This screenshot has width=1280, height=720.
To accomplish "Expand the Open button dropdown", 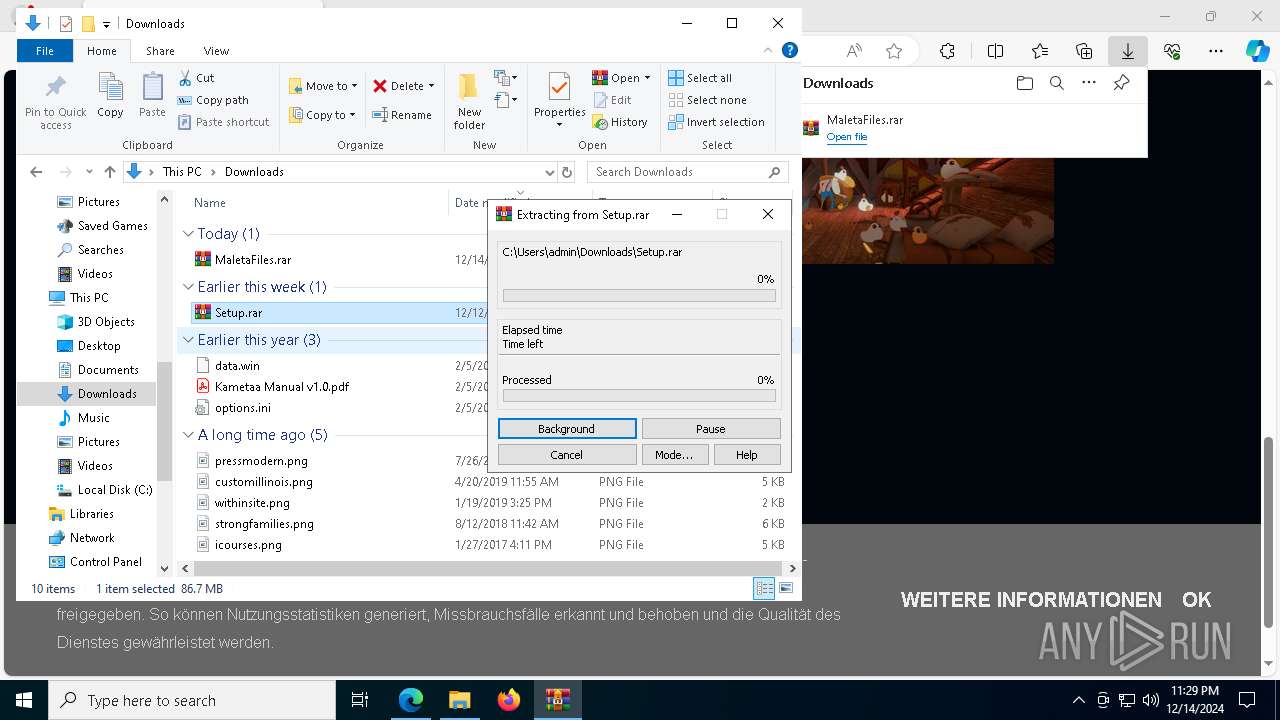I will [647, 78].
